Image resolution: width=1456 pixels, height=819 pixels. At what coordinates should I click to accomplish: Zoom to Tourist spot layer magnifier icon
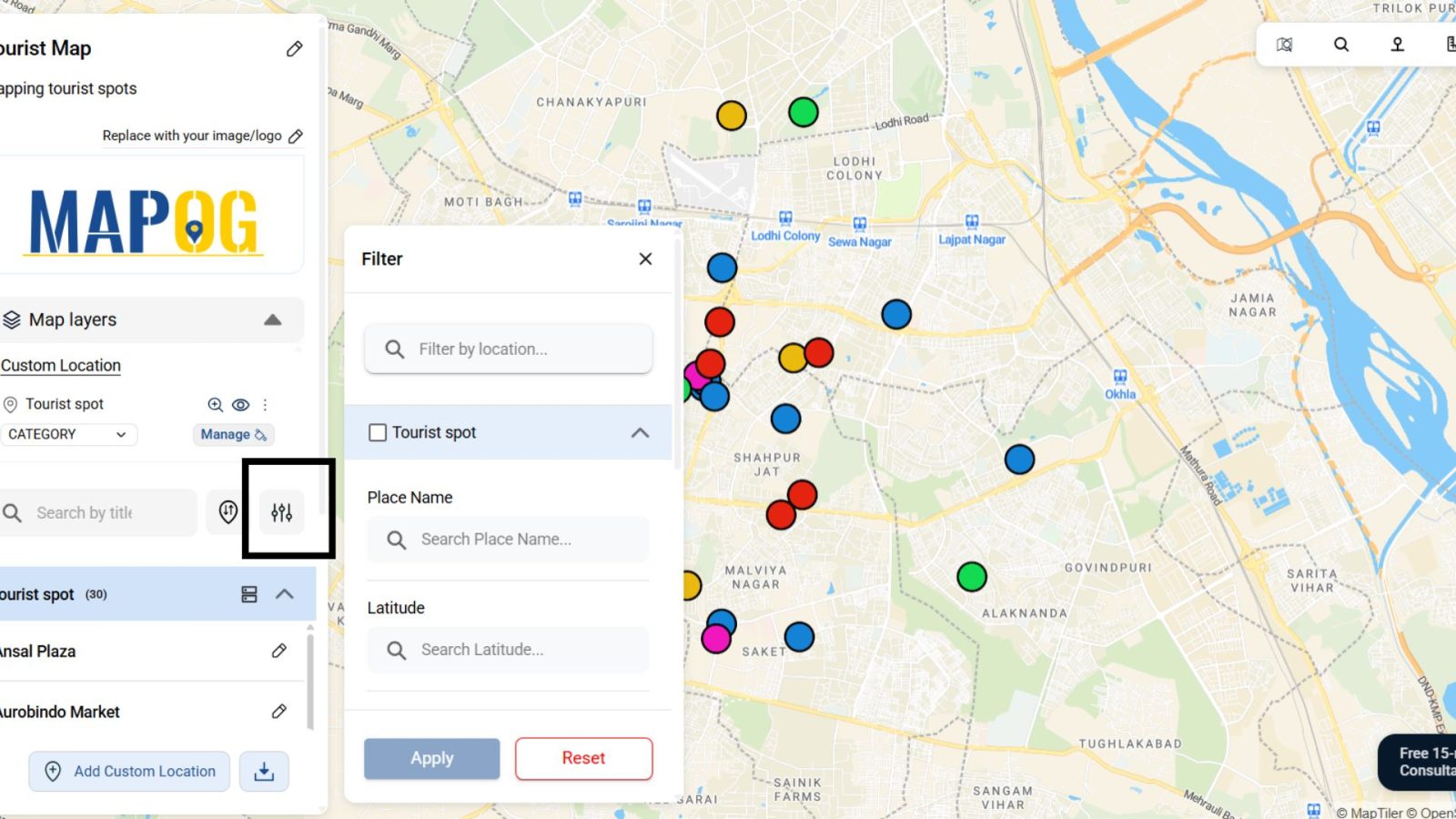point(215,405)
